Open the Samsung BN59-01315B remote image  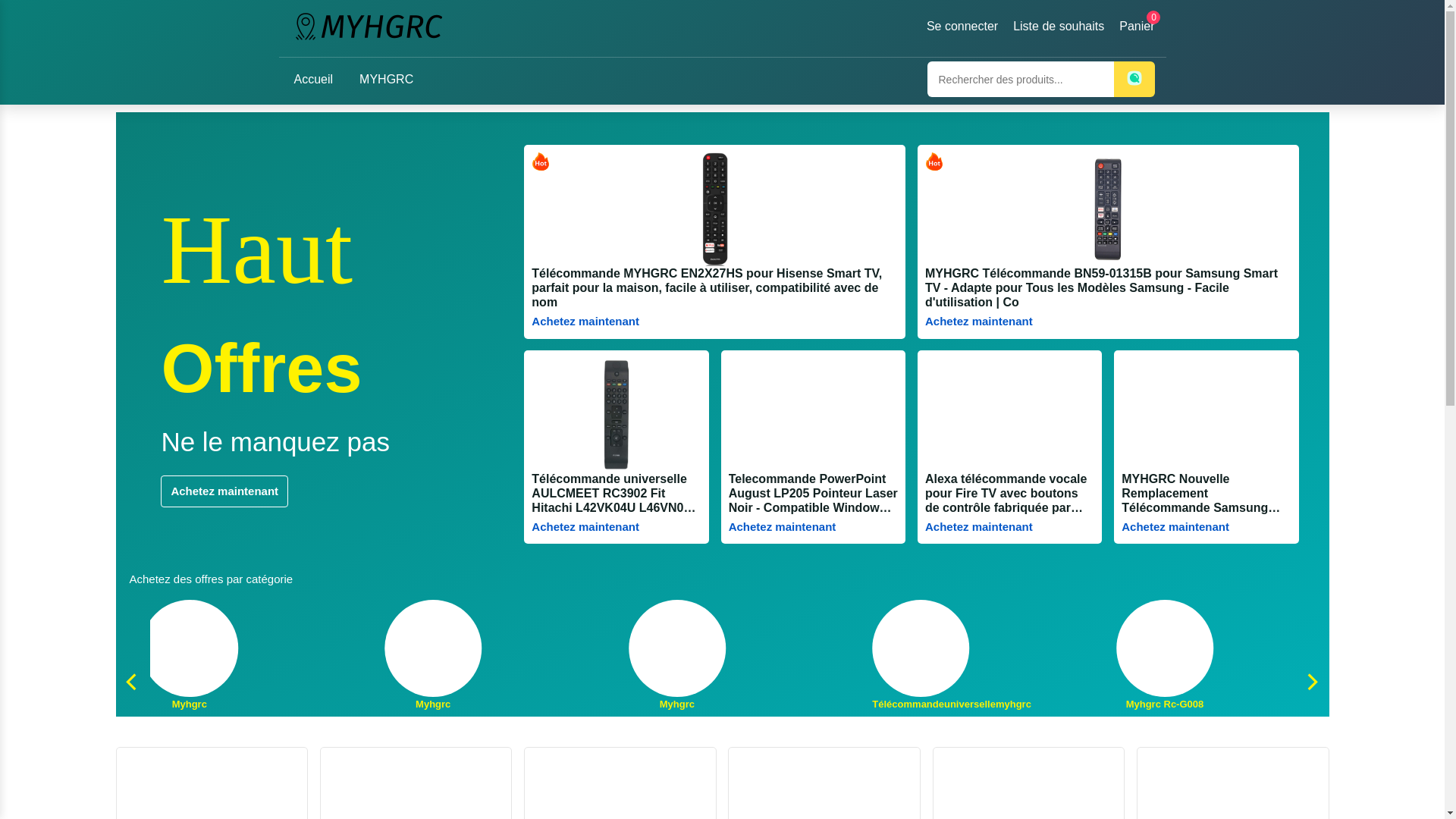(1107, 209)
